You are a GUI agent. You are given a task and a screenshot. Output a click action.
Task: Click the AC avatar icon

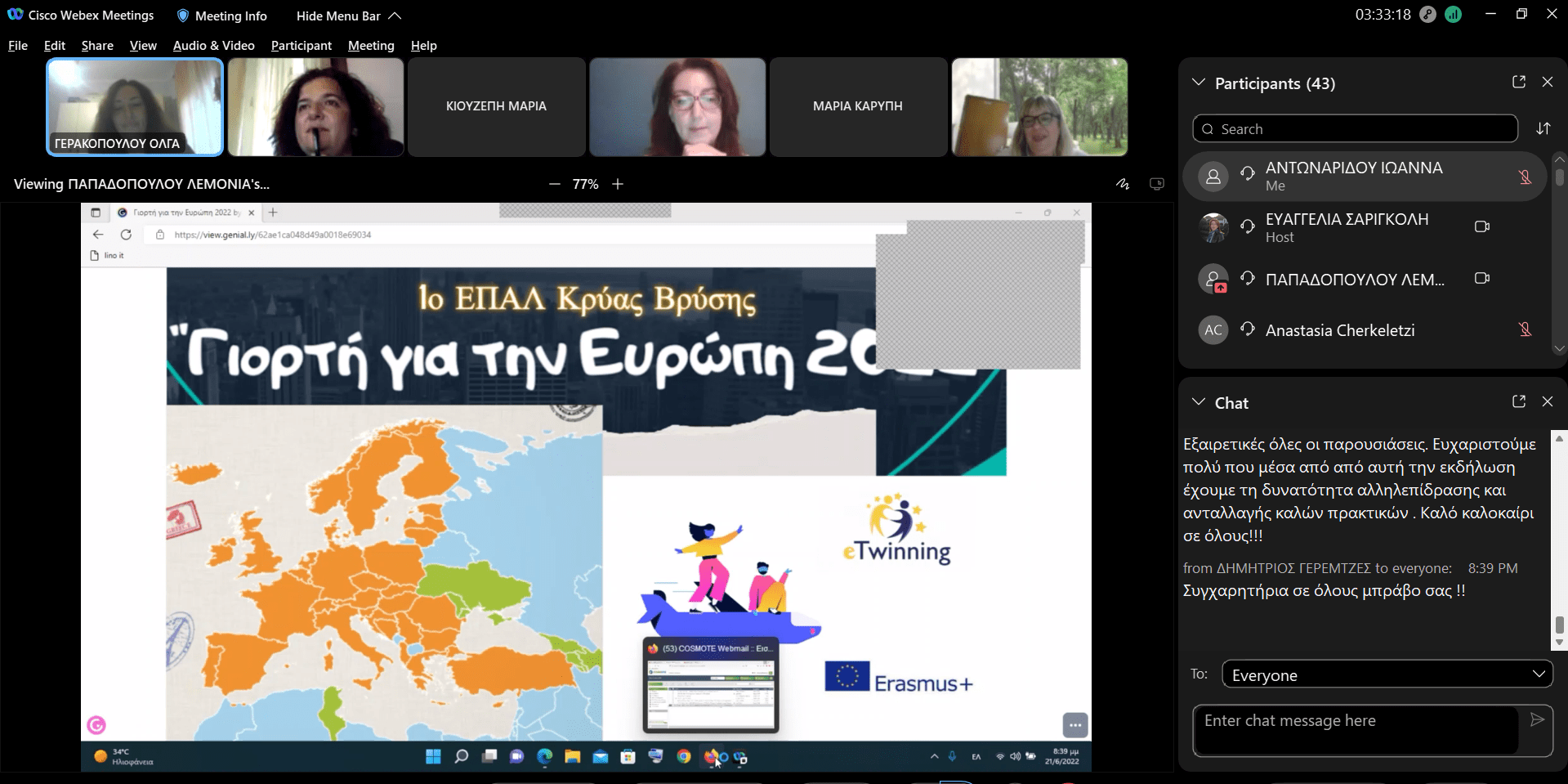coord(1213,330)
